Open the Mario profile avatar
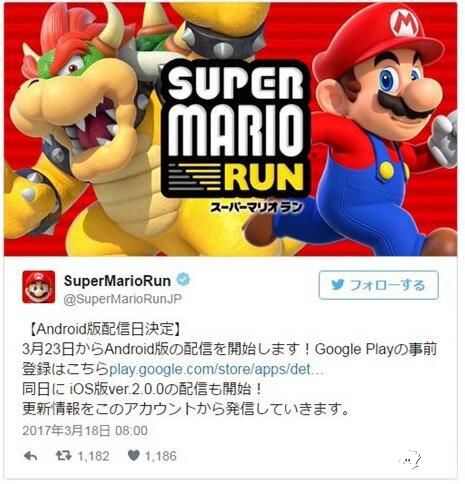465x484 pixels. [39, 287]
